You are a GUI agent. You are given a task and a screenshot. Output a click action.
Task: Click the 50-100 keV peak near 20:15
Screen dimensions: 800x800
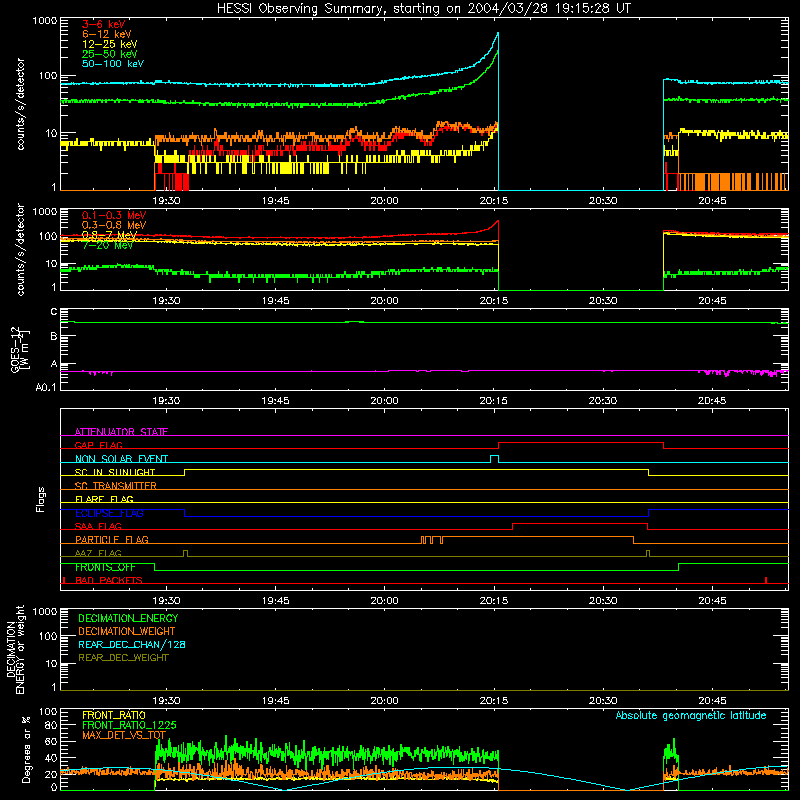[x=497, y=36]
